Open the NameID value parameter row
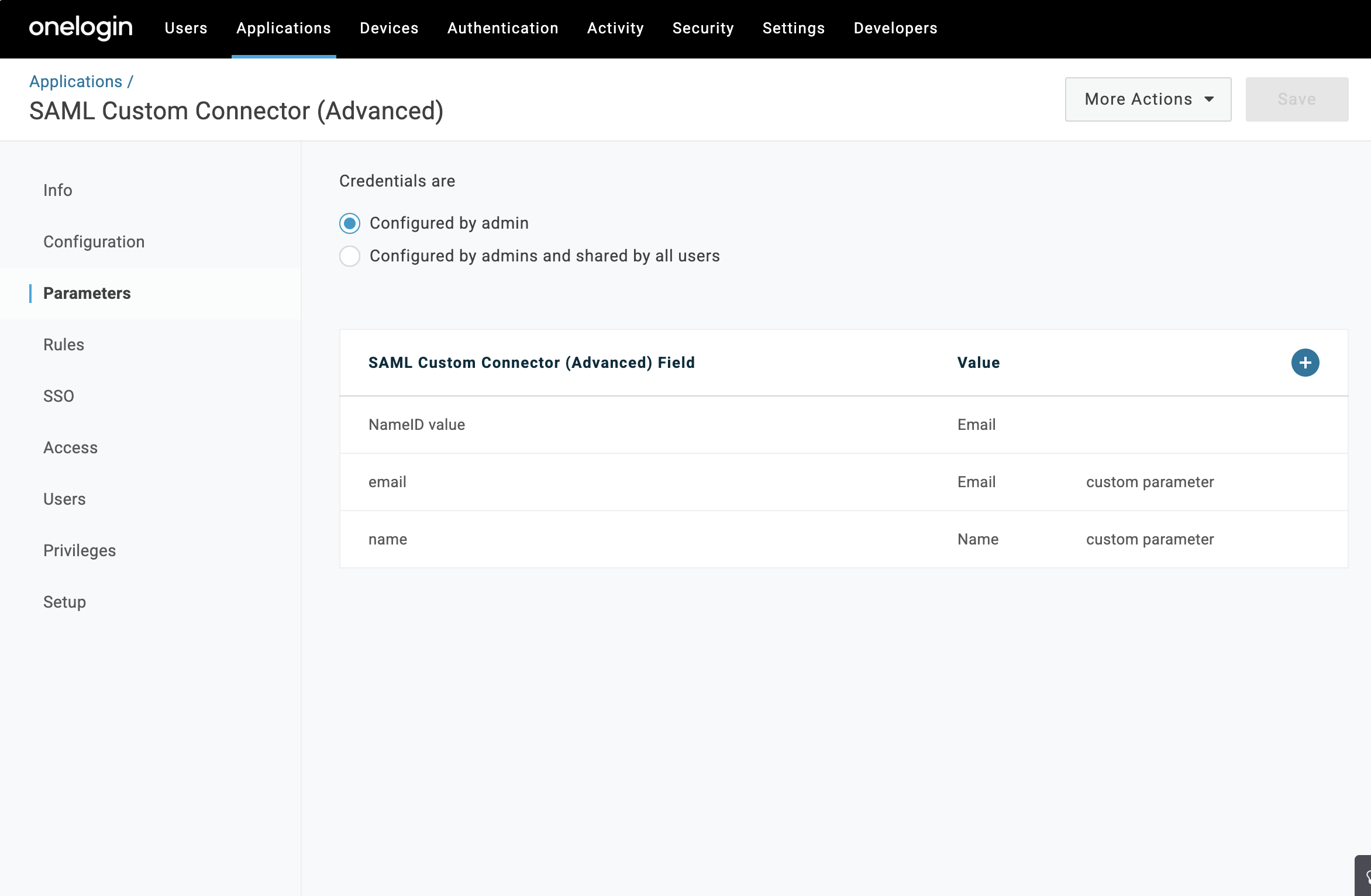 point(843,425)
